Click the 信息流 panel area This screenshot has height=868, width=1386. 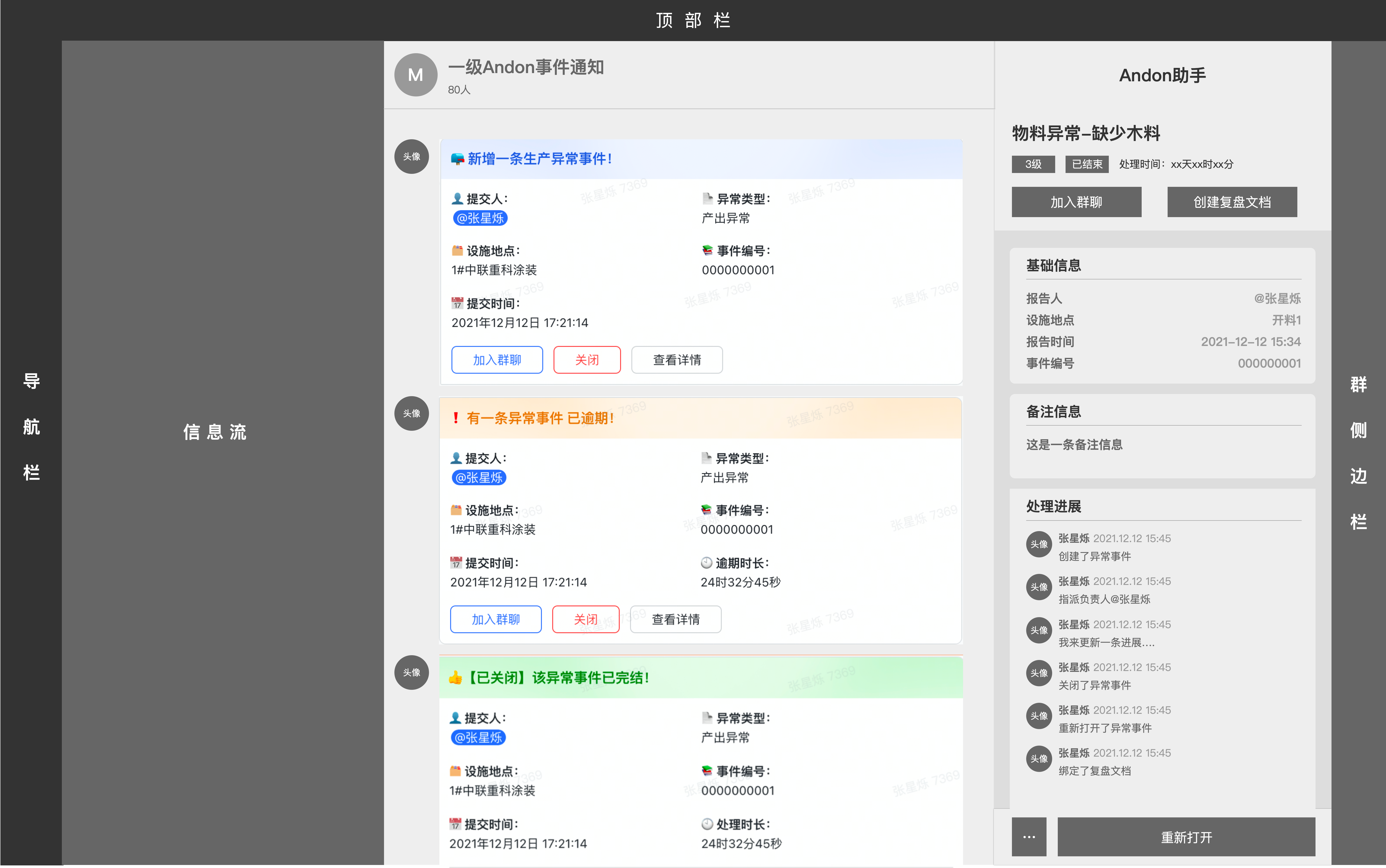tap(215, 432)
